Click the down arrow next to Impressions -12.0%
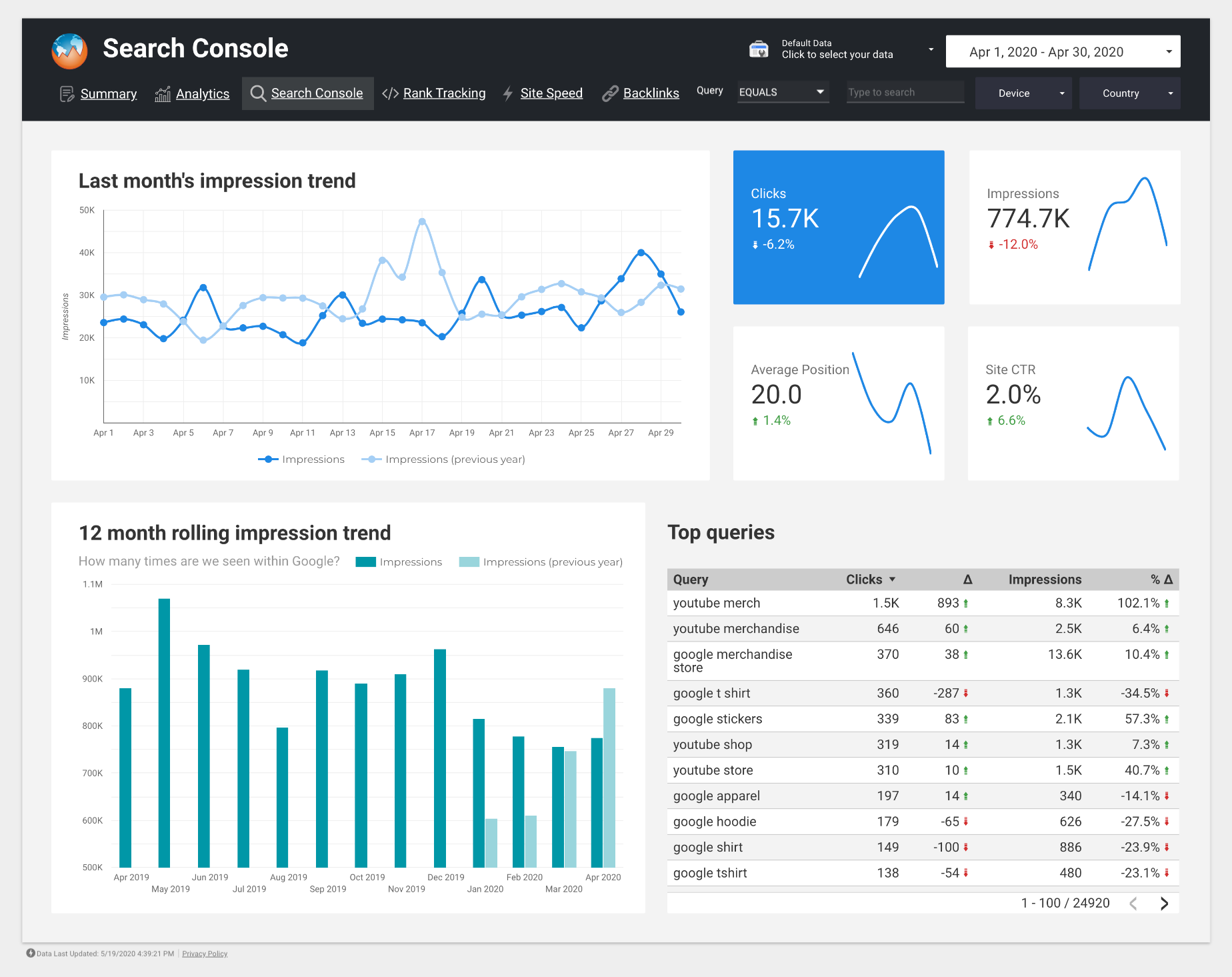The width and height of the screenshot is (1232, 977). (x=991, y=245)
